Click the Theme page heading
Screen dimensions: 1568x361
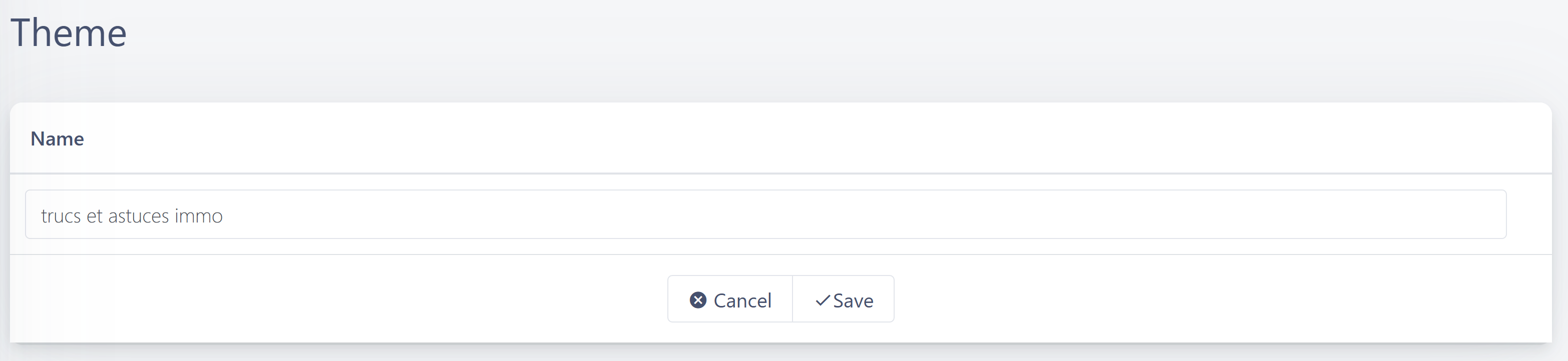[x=68, y=32]
